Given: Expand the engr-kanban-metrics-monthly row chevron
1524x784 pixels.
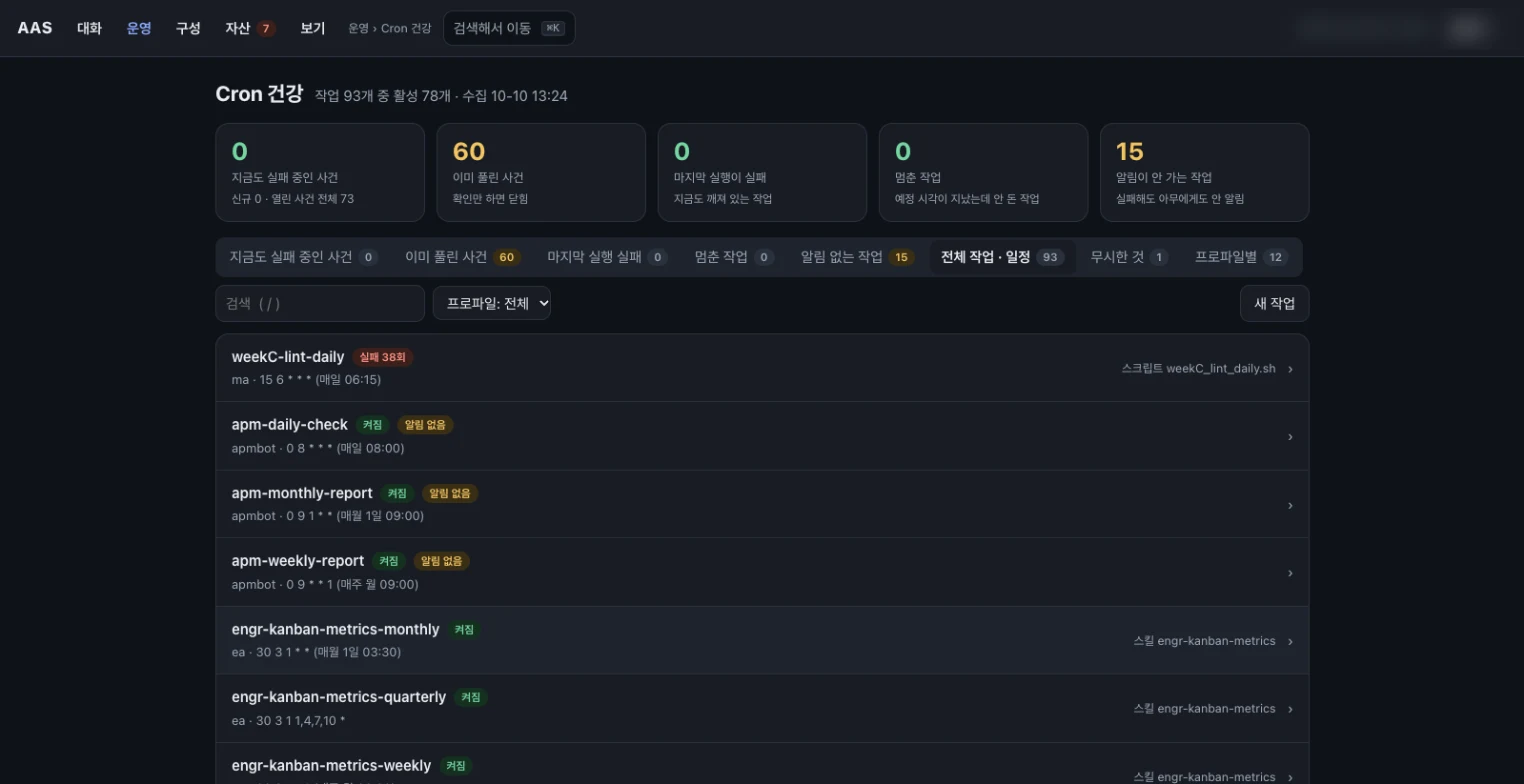Looking at the screenshot, I should pos(1290,641).
